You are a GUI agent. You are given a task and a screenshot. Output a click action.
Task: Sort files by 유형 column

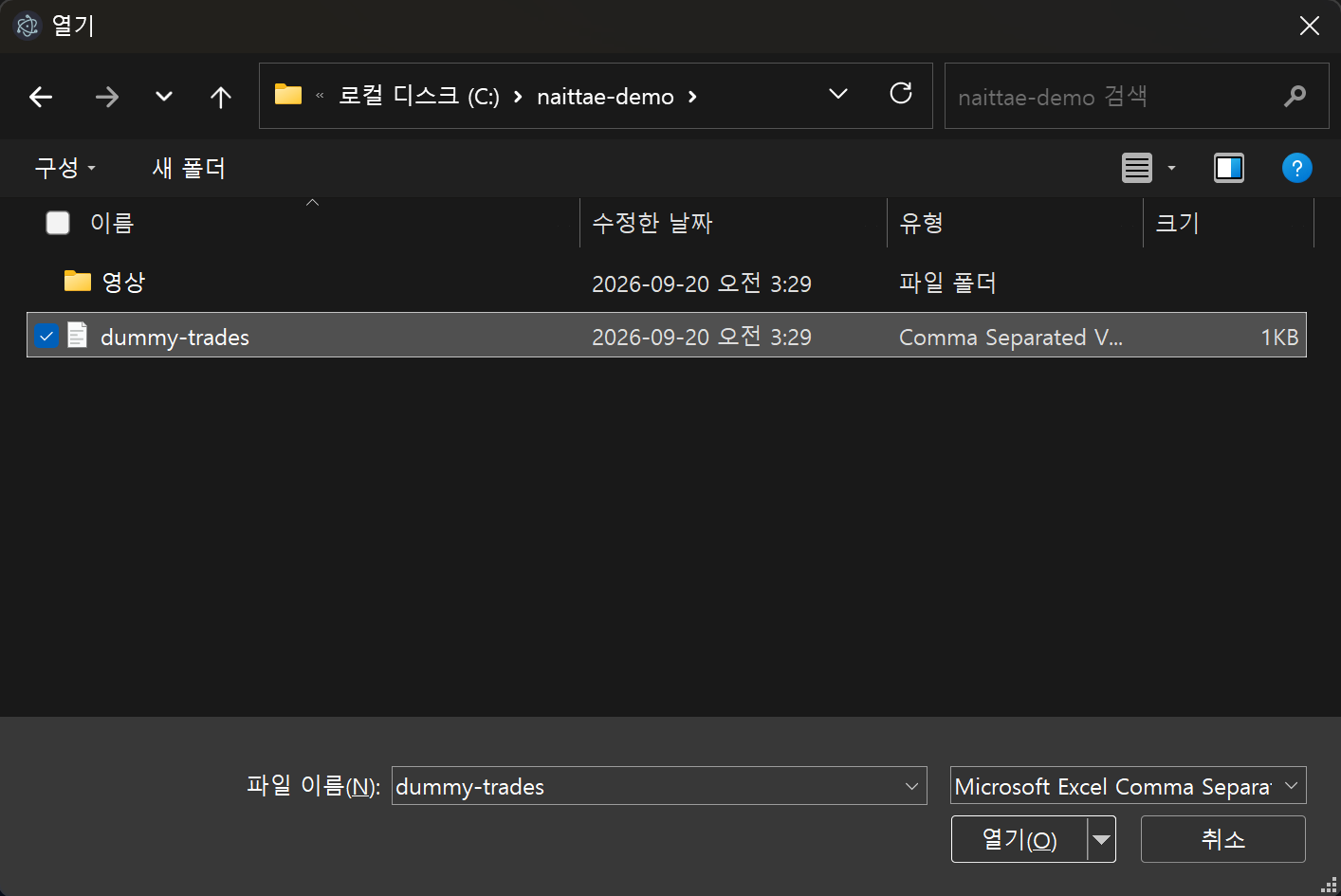[x=921, y=223]
